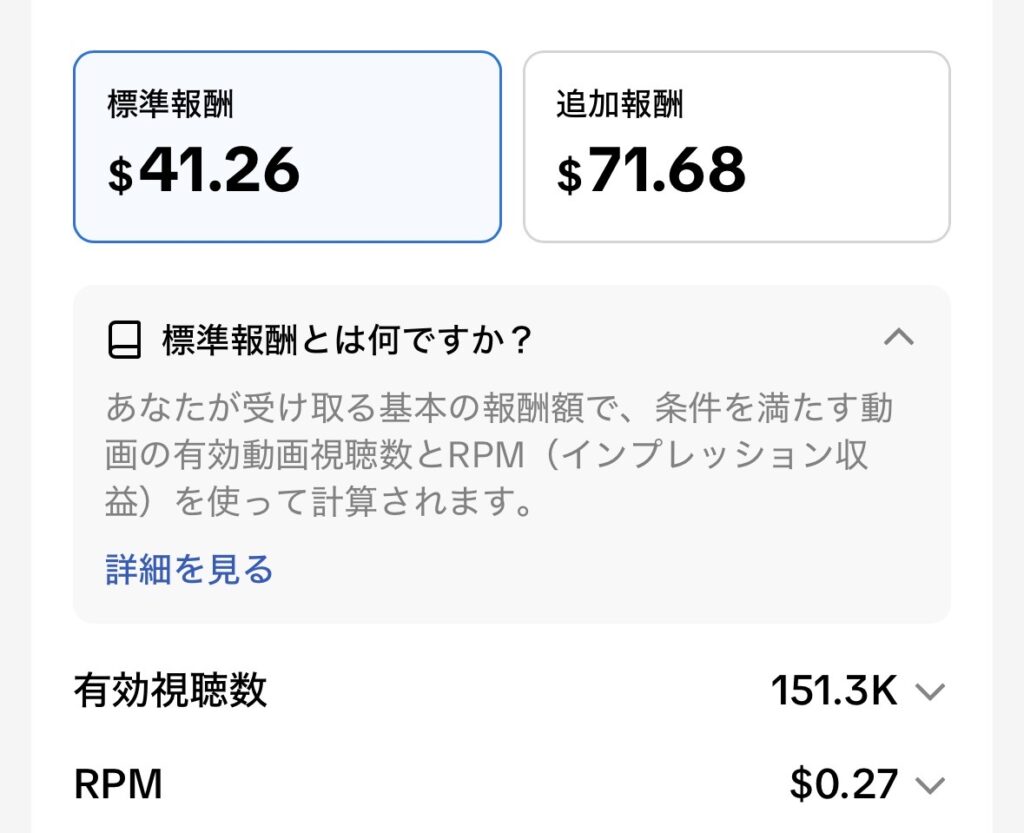Tap the 追加報酬 label inside the white card
Viewport: 1024px width, 833px height.
tap(619, 104)
